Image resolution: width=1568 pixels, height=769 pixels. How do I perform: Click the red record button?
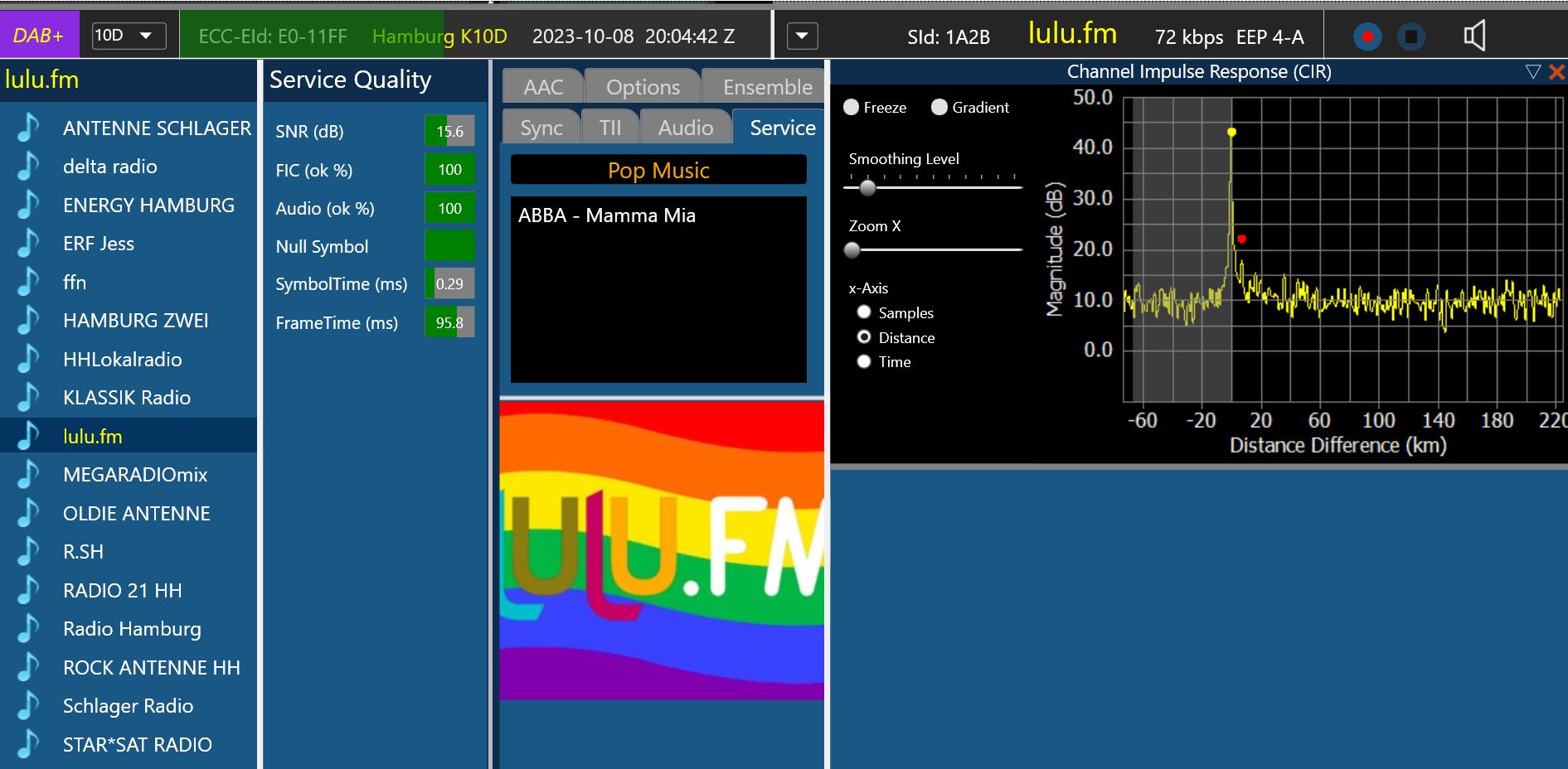[x=1367, y=36]
